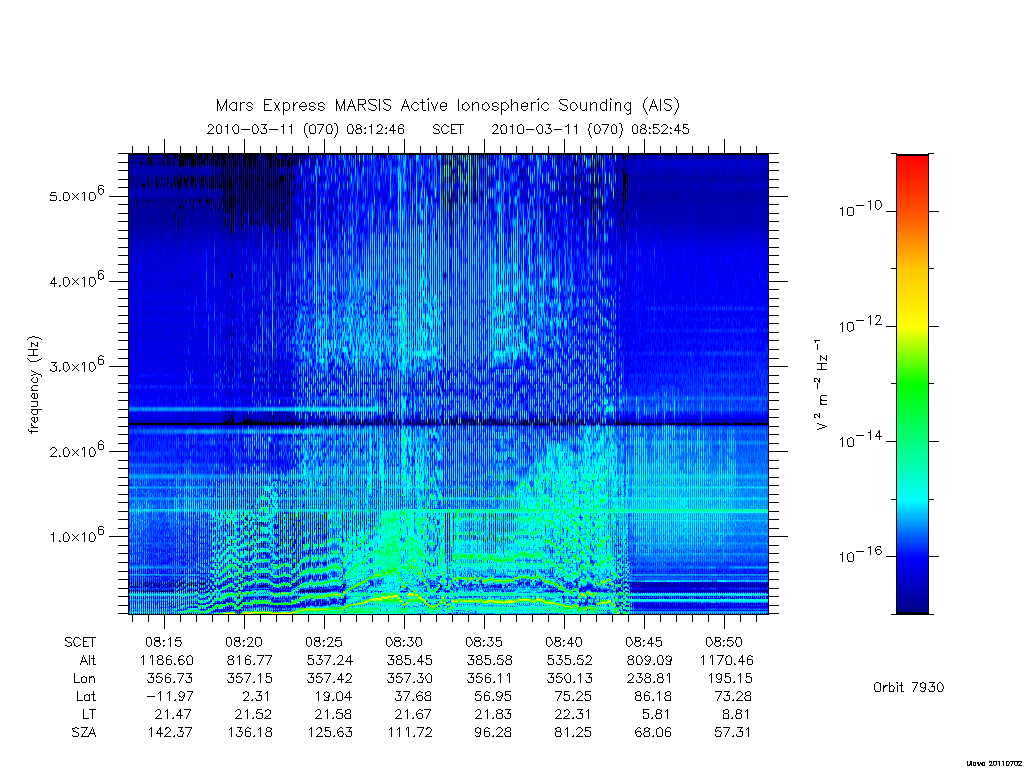Viewport: 1024px width, 768px height.
Task: Click time tick label "08:15"
Action: click(x=163, y=642)
